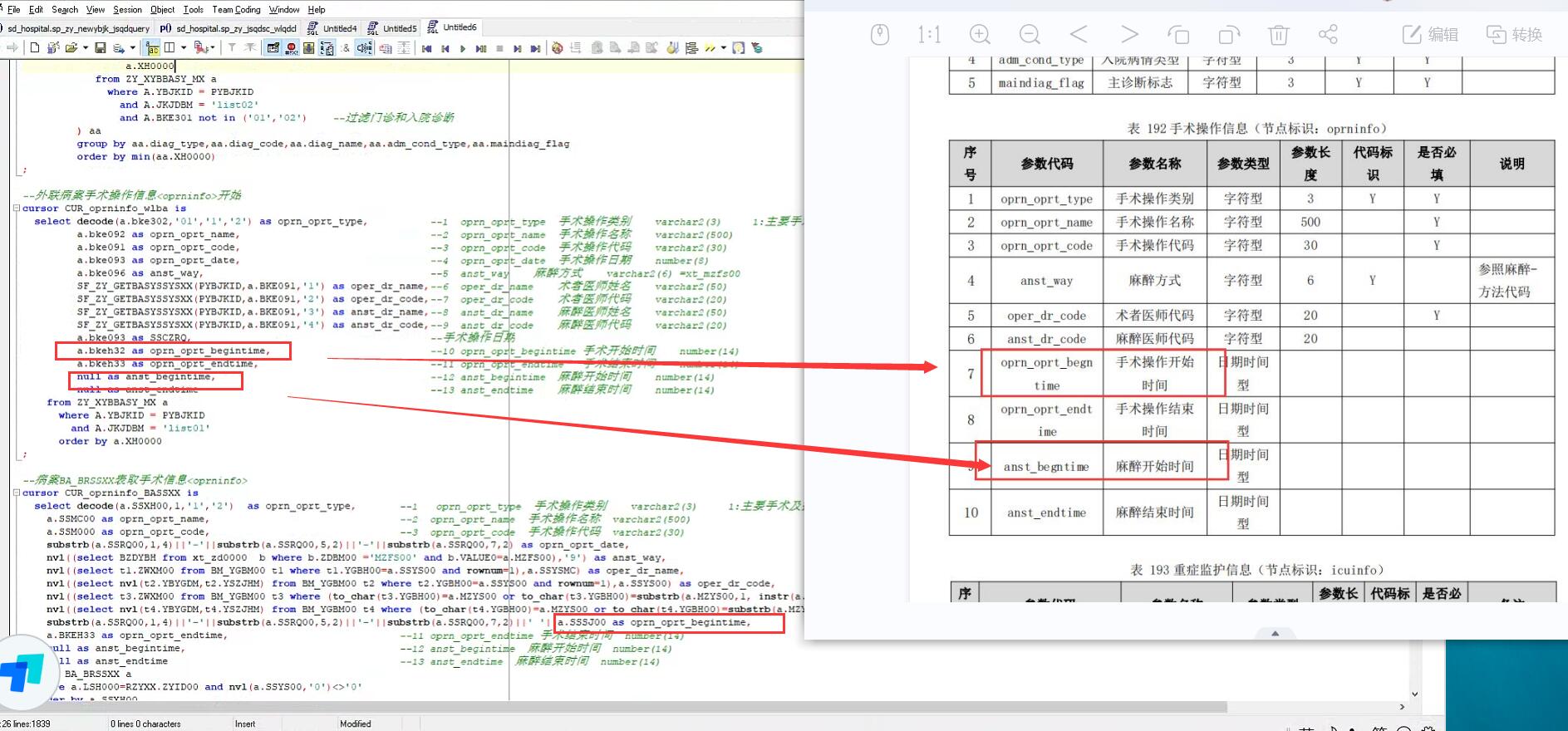Collapse the CUR_oprninfo_BASSXX cursor code block
This screenshot has height=731, width=1568.
pyautogui.click(x=17, y=493)
